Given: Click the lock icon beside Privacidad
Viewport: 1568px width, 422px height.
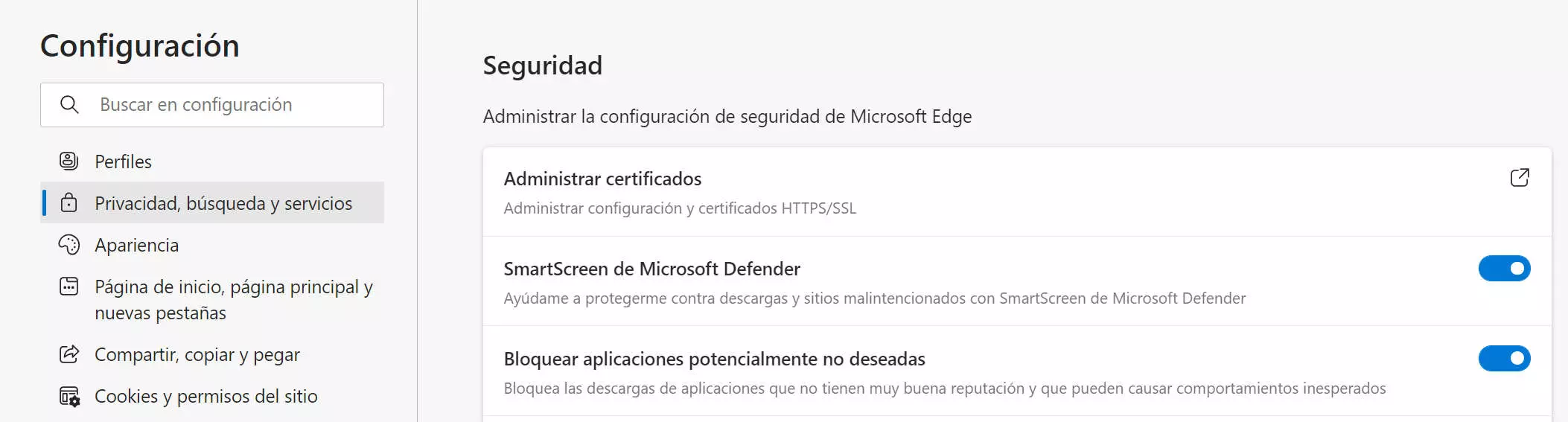Looking at the screenshot, I should point(68,203).
